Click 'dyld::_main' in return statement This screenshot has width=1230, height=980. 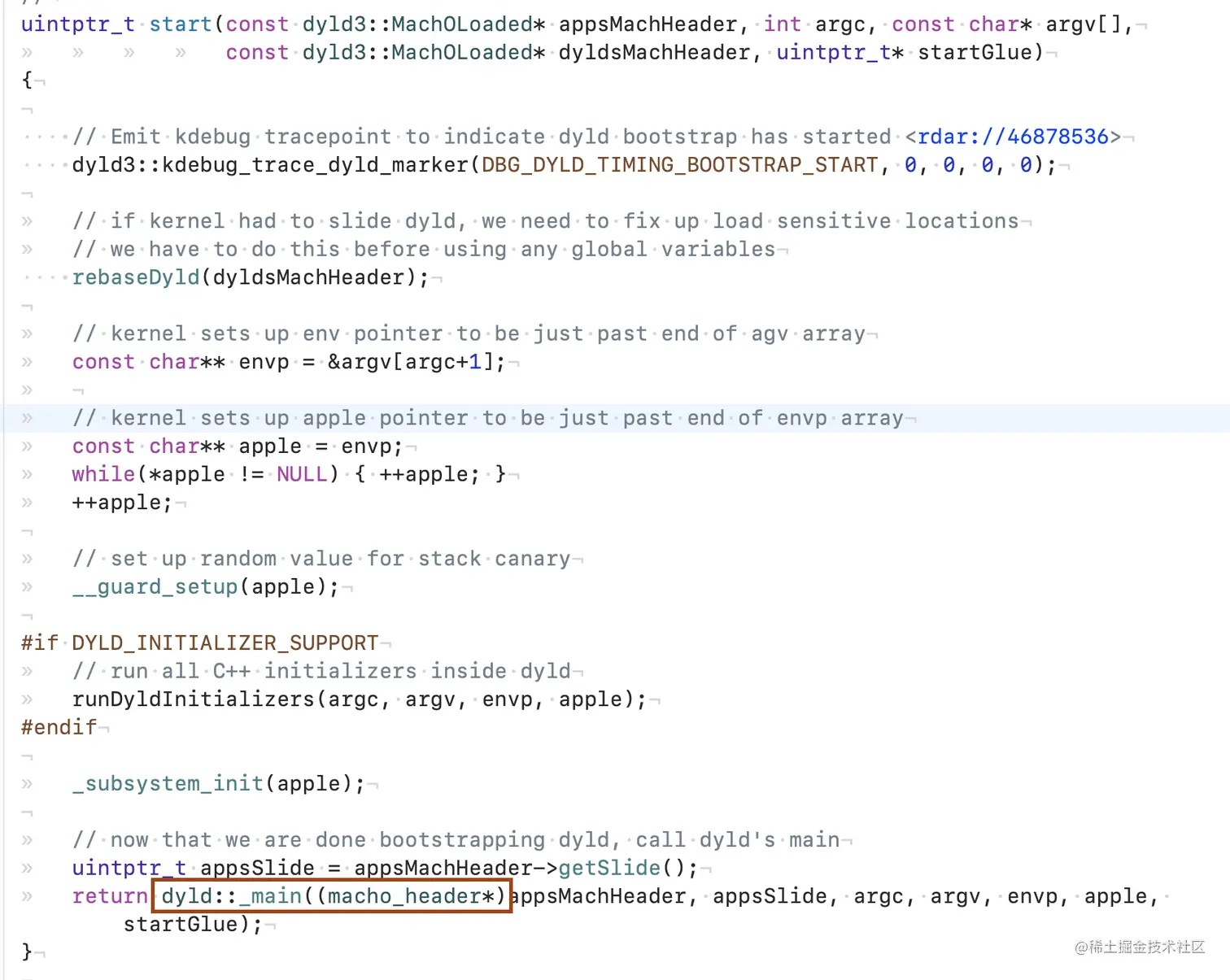232,896
